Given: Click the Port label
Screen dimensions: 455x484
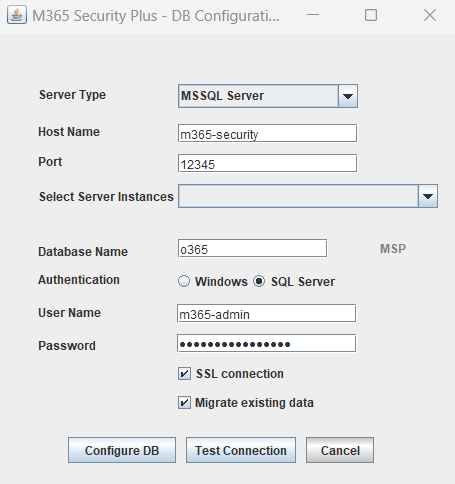Looking at the screenshot, I should click(50, 162).
